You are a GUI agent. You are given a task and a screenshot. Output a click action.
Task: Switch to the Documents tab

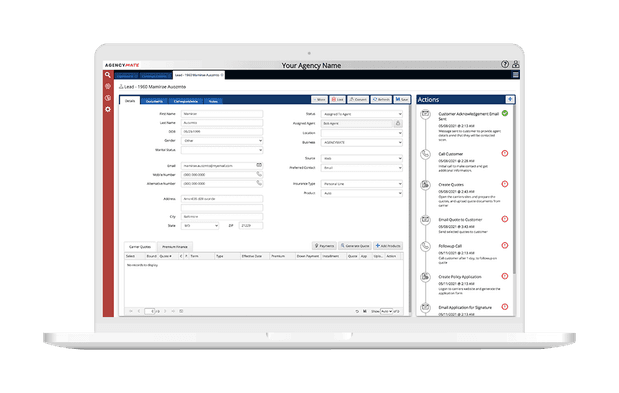154,101
